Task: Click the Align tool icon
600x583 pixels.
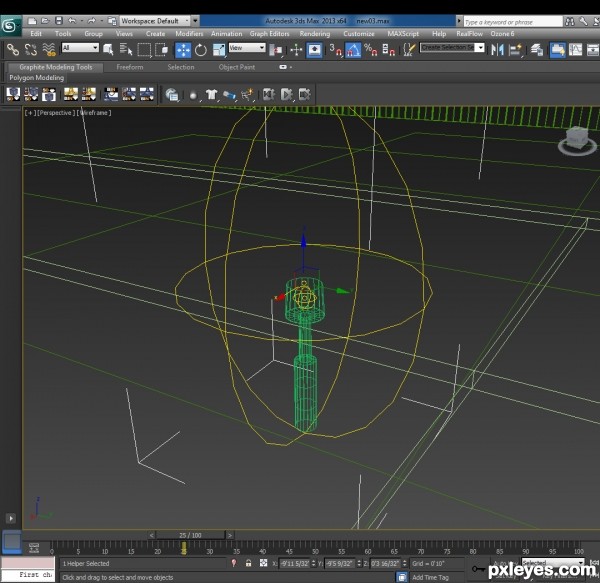Action: 515,50
